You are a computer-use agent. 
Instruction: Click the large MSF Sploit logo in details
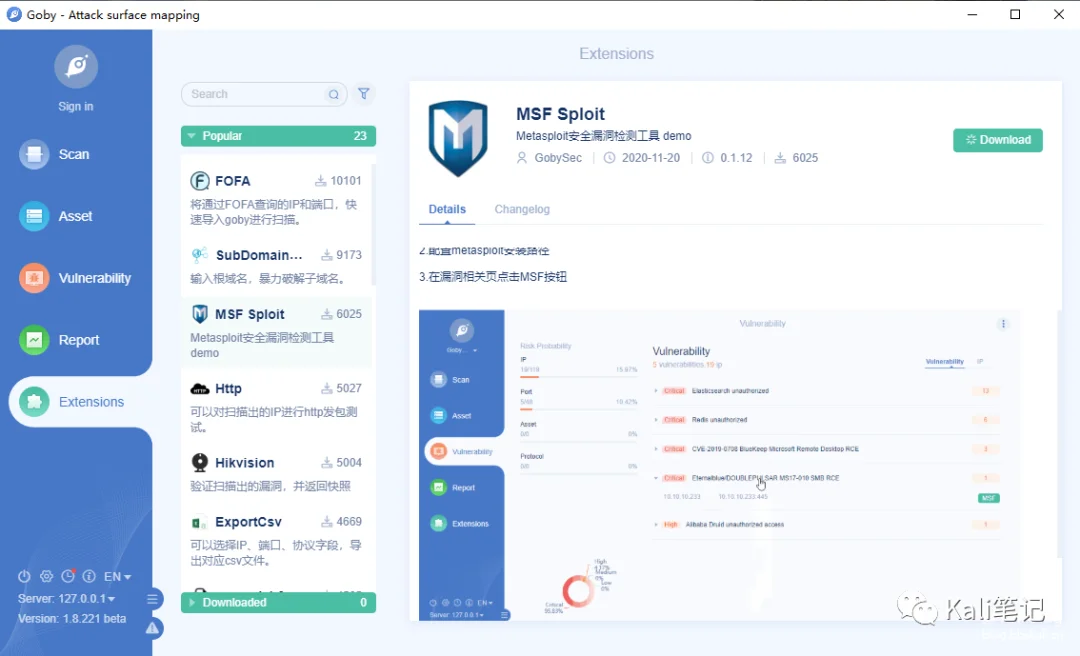458,139
